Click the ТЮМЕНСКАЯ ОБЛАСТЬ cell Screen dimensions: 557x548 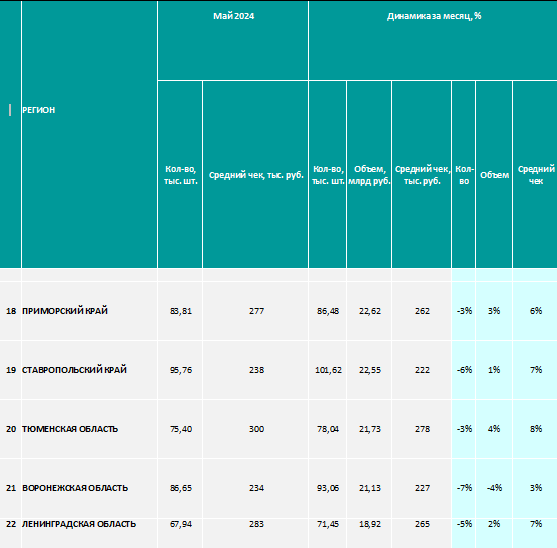point(89,429)
